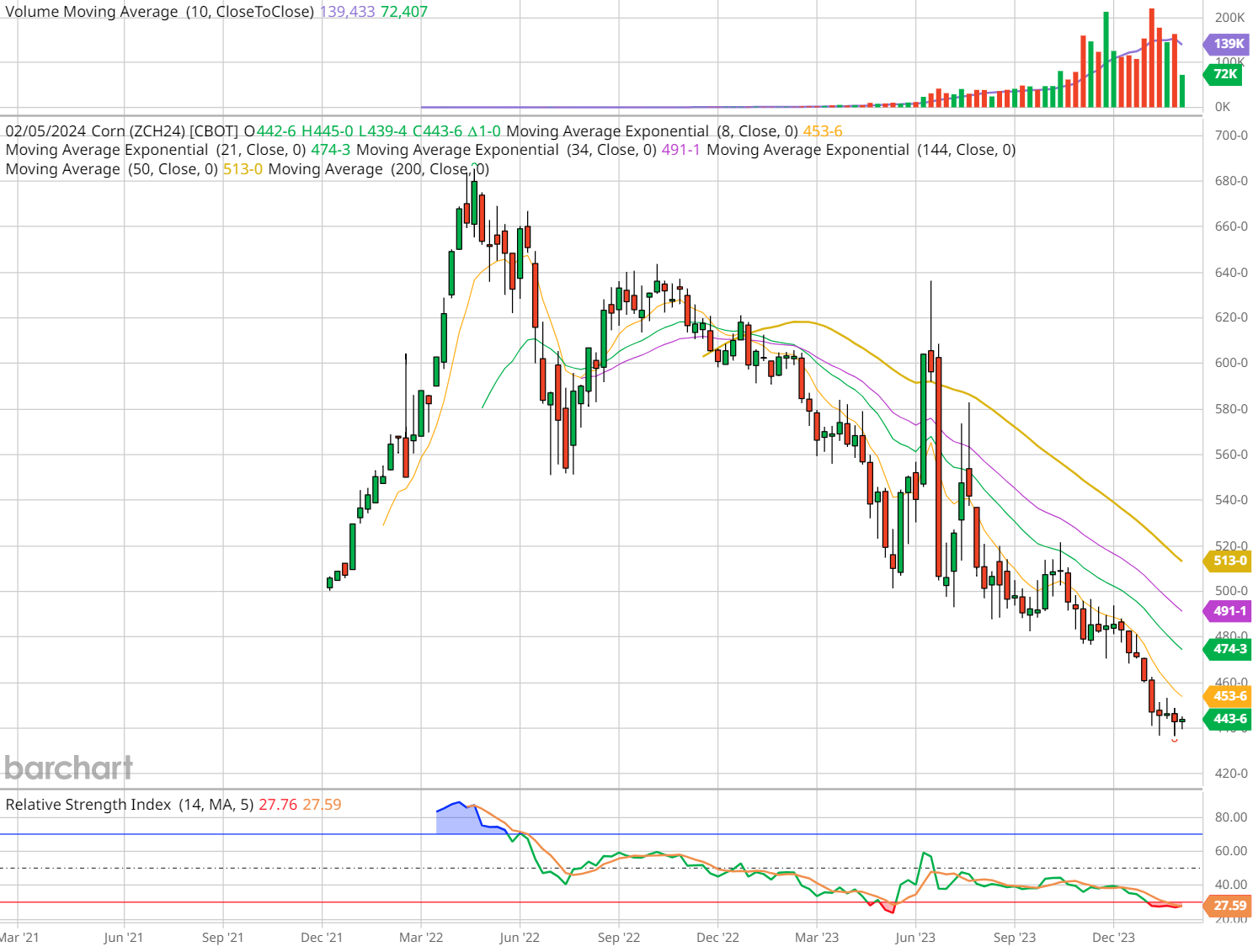Screen dimensions: 1253x952
Task: Select the change value Δ1-0
Action: point(484,131)
